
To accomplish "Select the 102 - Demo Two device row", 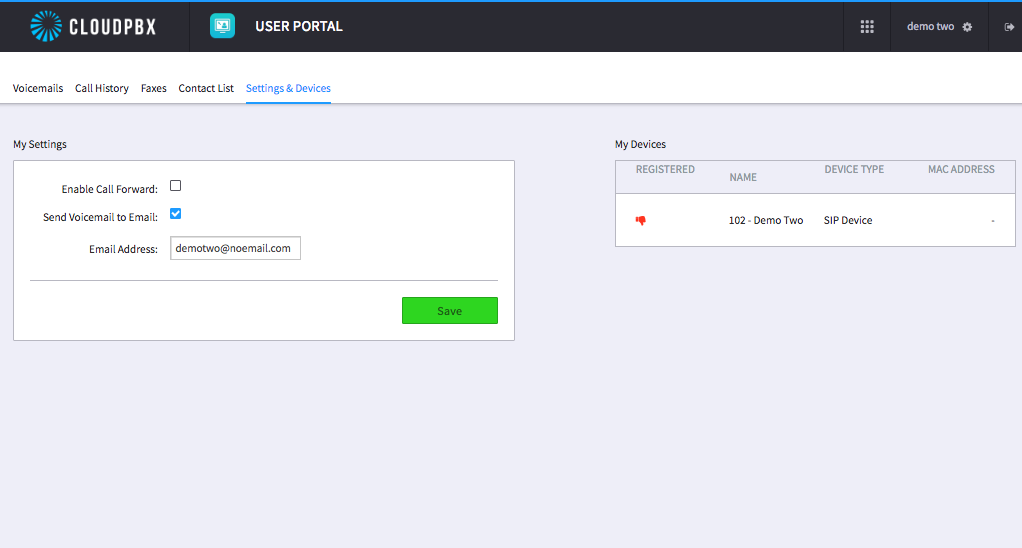I will 815,220.
